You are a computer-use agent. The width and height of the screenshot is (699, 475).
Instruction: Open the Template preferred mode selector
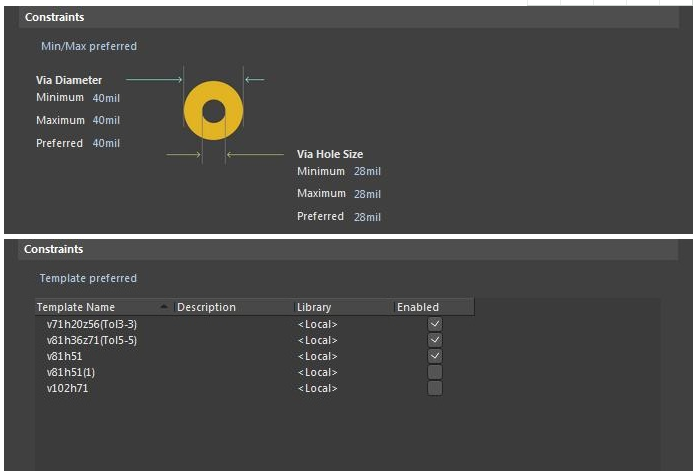click(x=88, y=278)
